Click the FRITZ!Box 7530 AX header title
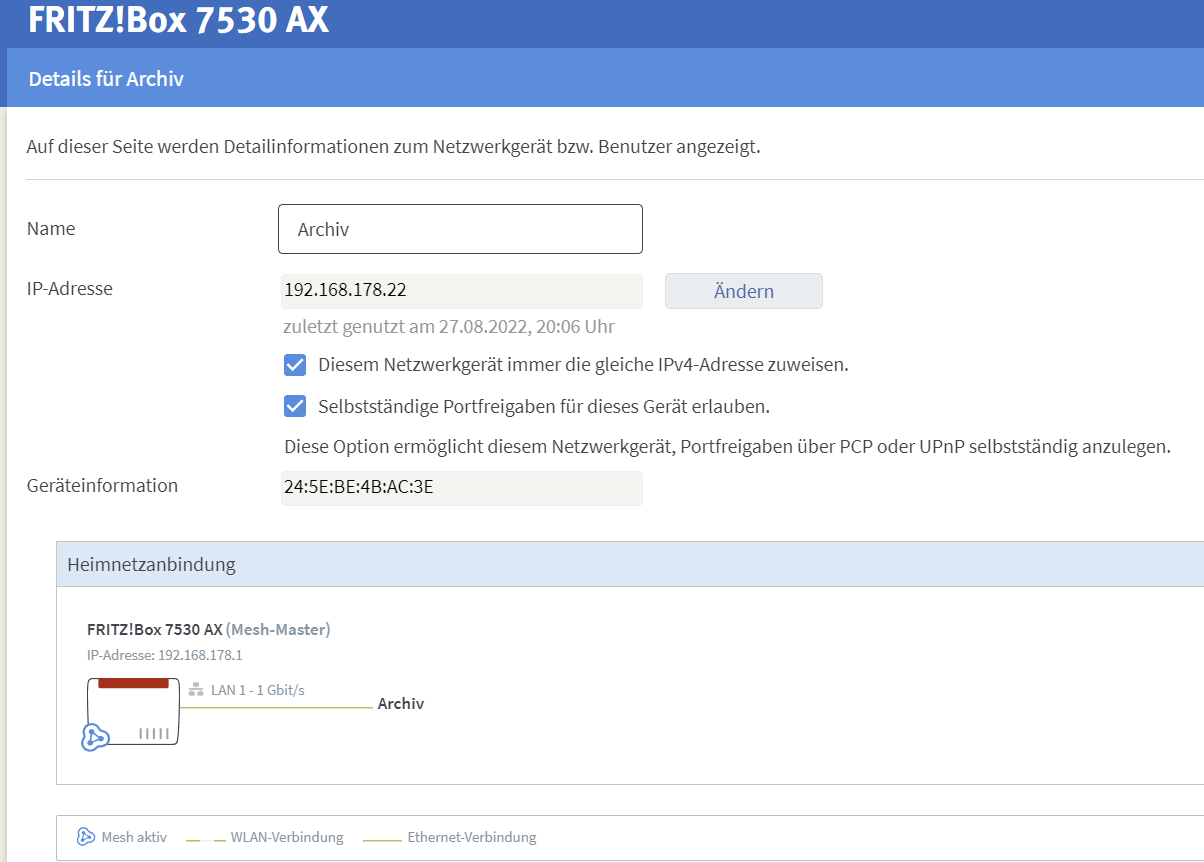This screenshot has height=862, width=1204. point(178,20)
